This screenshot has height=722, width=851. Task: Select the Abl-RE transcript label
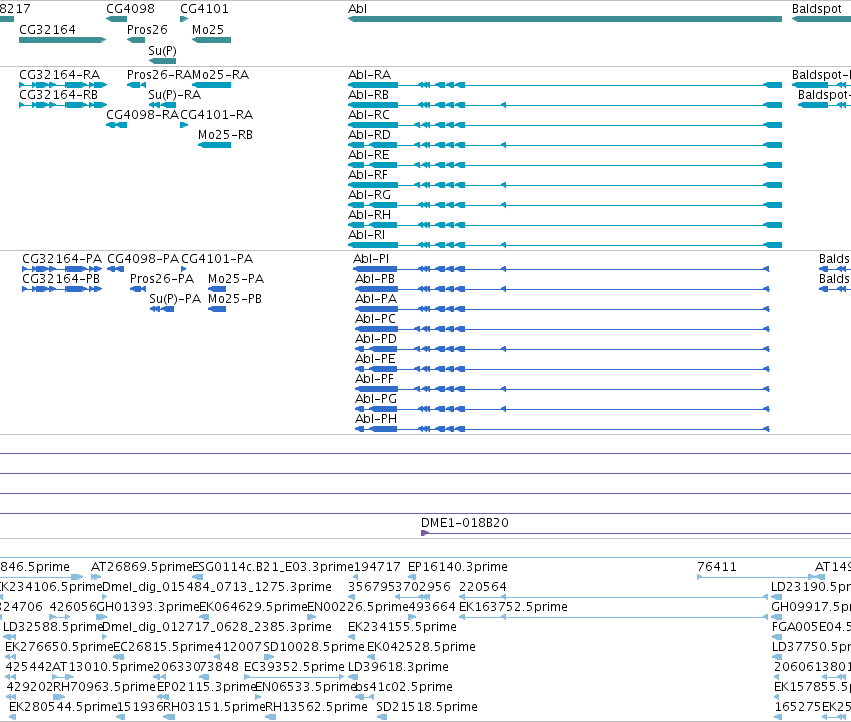369,155
